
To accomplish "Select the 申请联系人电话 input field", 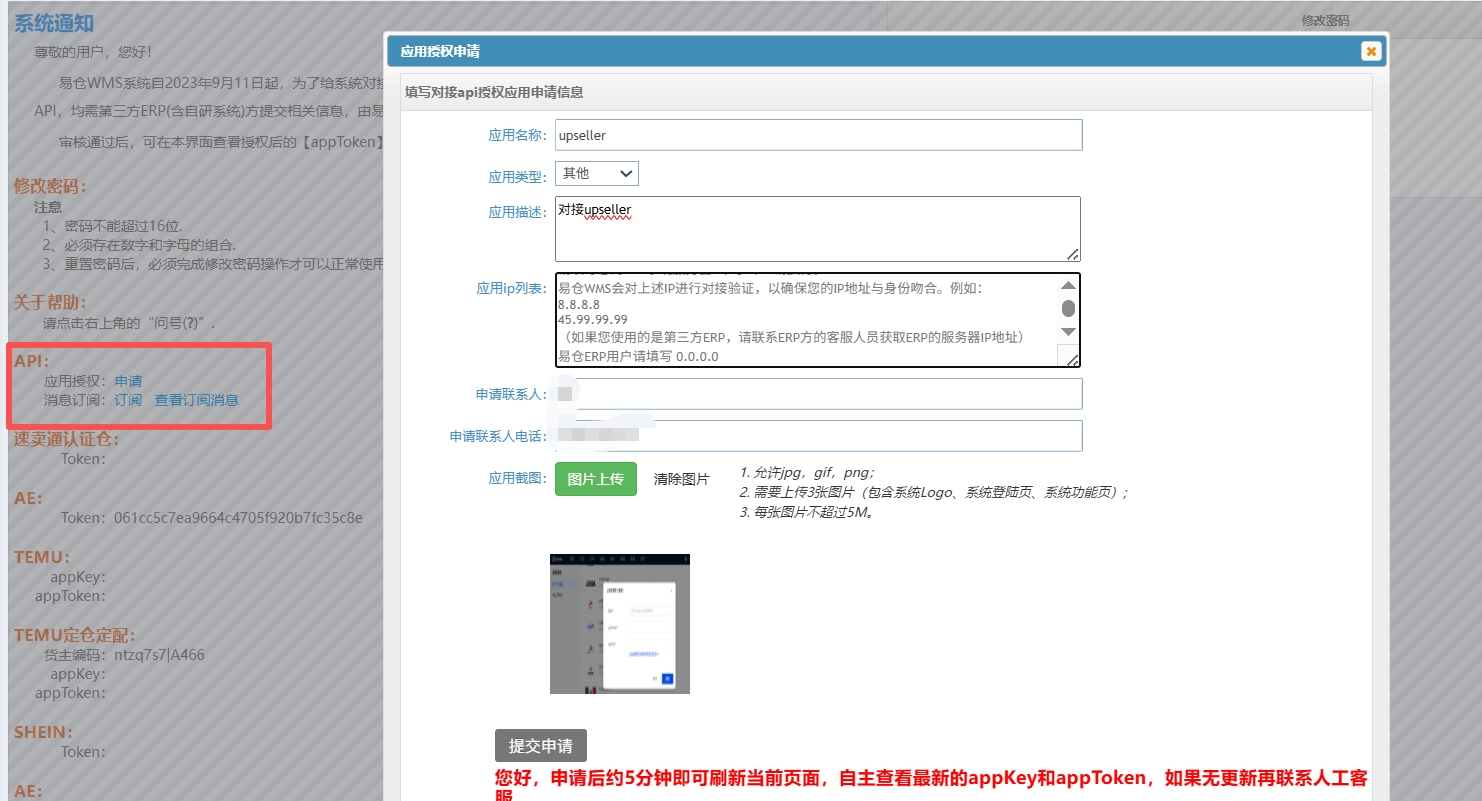I will click(818, 436).
